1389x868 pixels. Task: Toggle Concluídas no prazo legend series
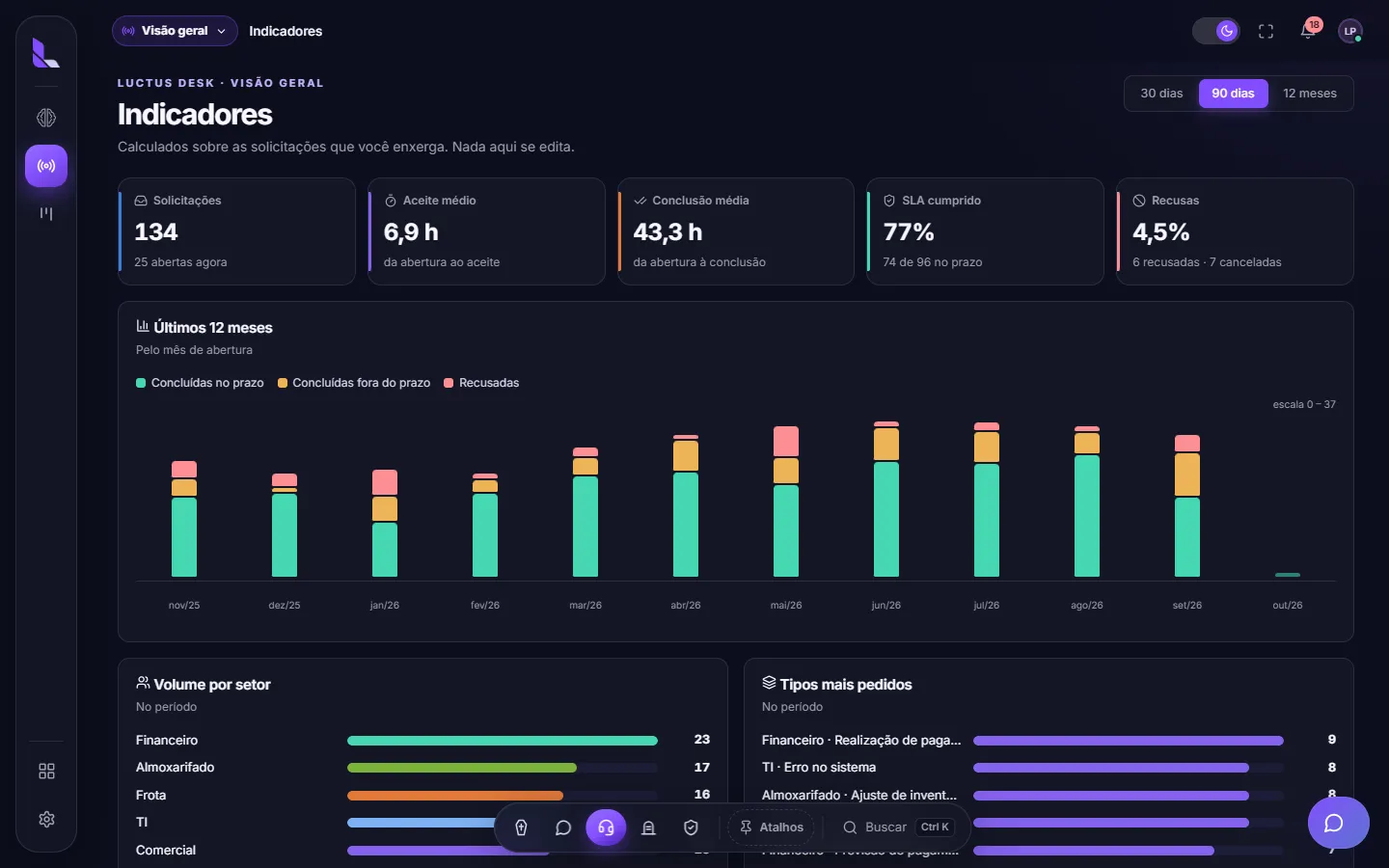pos(201,383)
